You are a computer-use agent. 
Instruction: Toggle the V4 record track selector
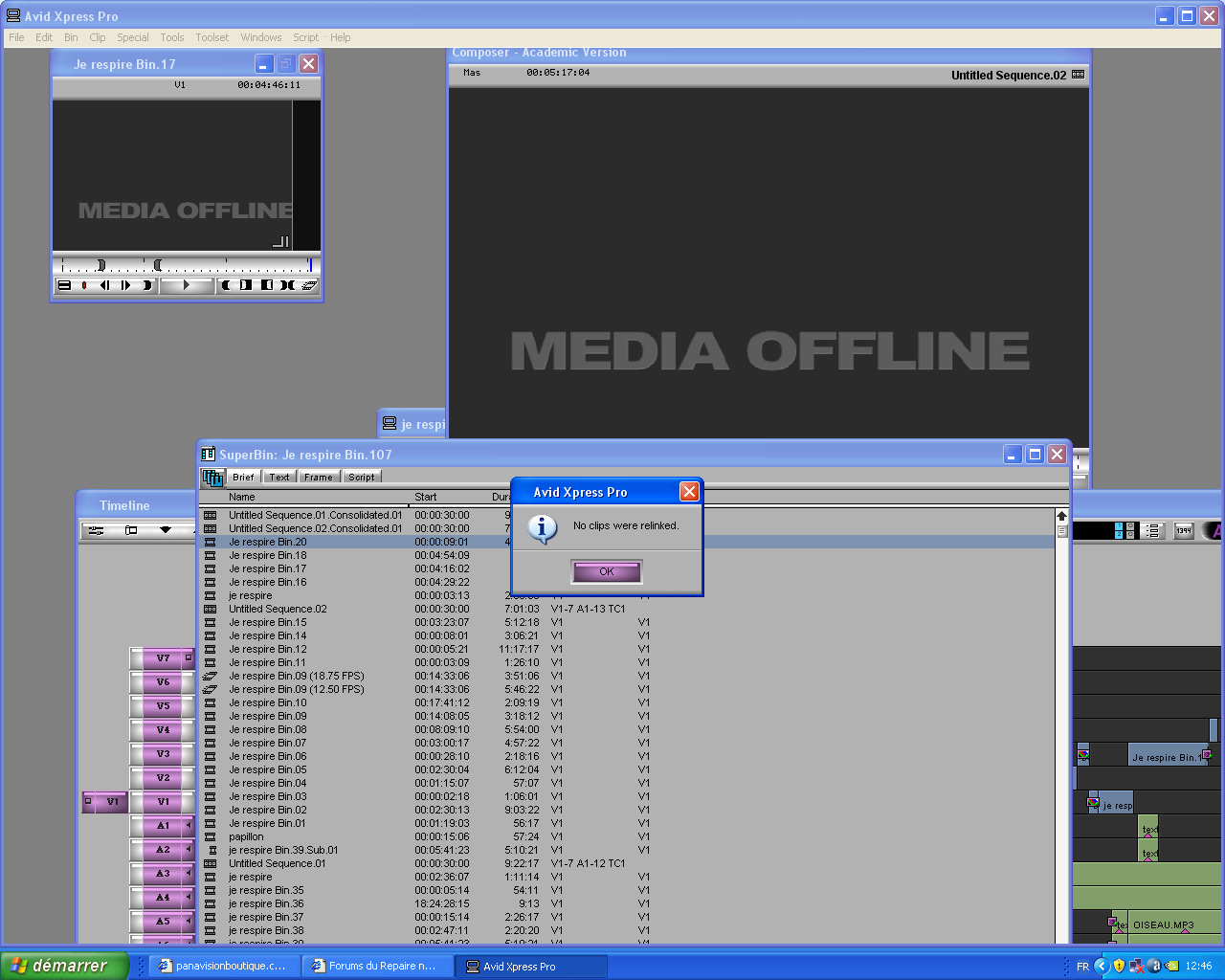pos(163,729)
